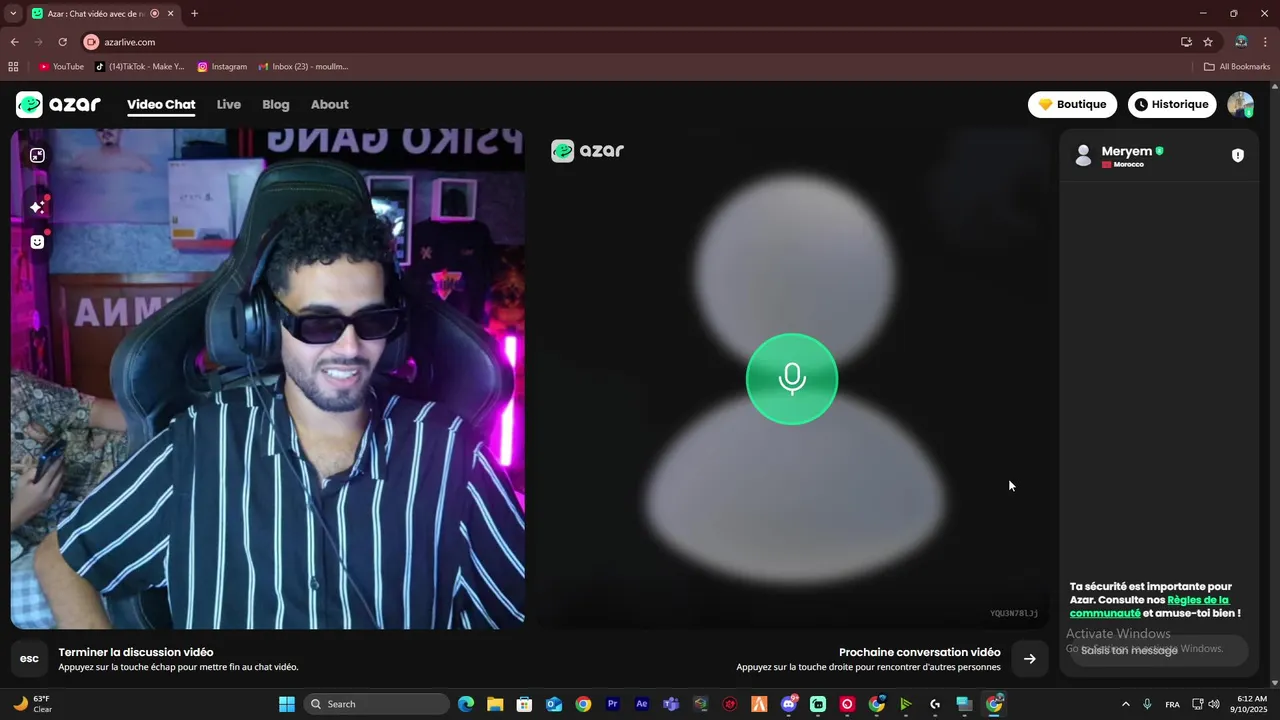Open the All Bookmarks folder

click(1237, 67)
